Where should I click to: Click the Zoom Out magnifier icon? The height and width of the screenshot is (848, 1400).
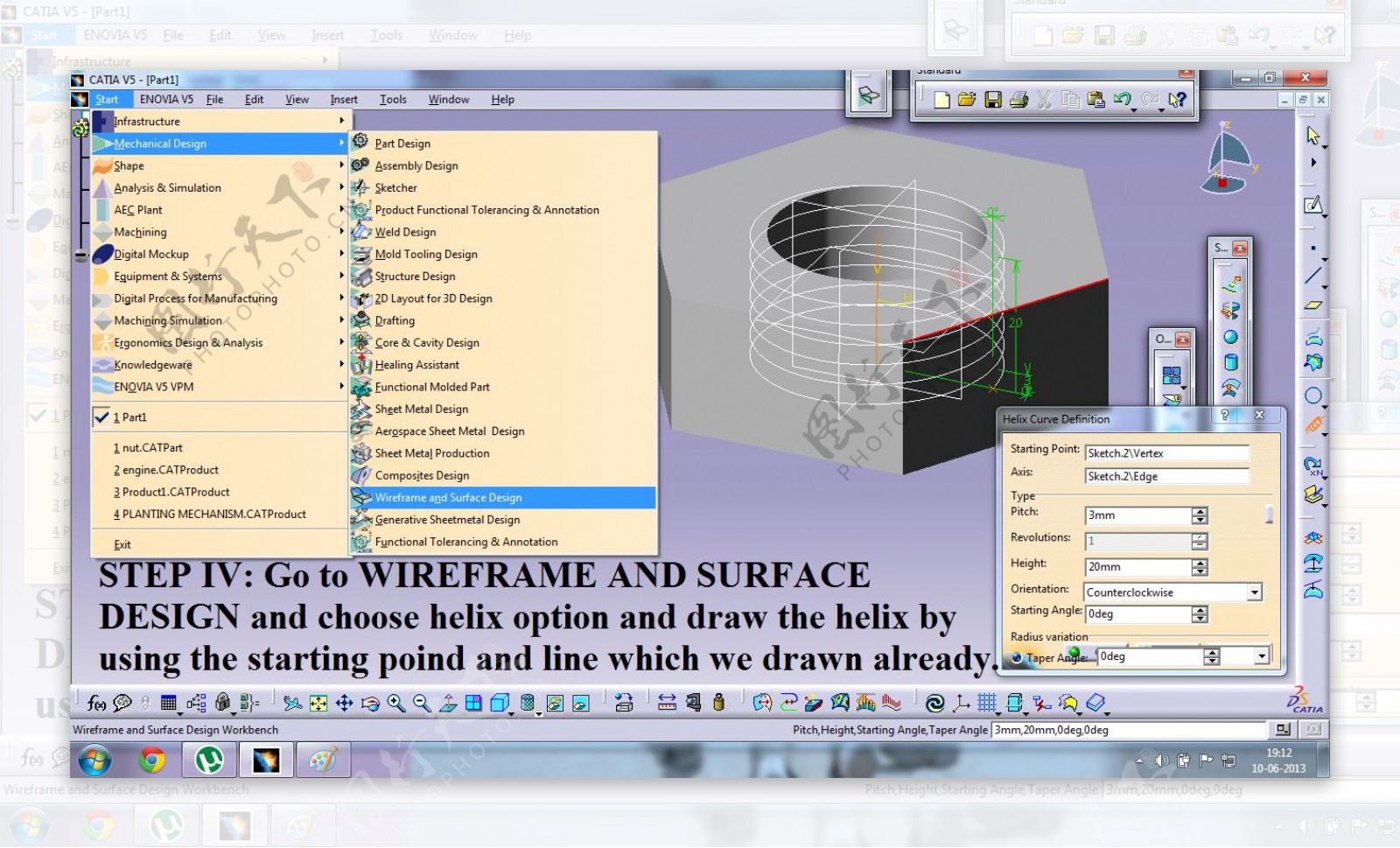click(x=422, y=703)
